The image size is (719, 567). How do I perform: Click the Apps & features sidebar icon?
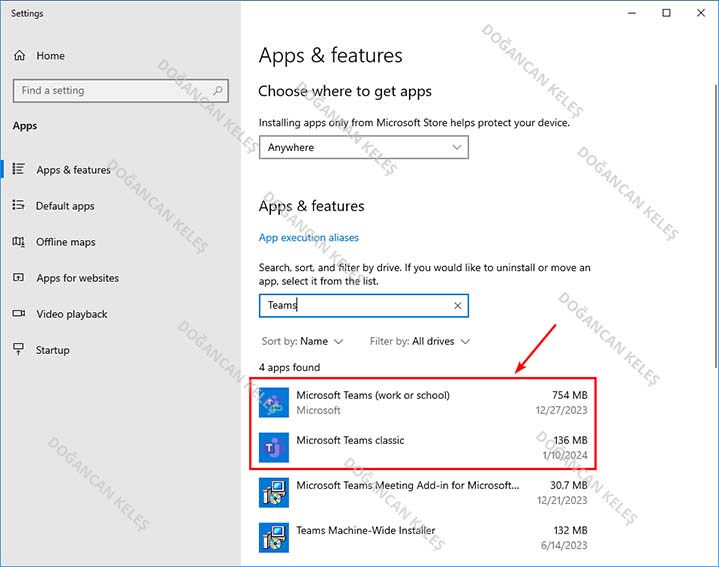(18, 169)
